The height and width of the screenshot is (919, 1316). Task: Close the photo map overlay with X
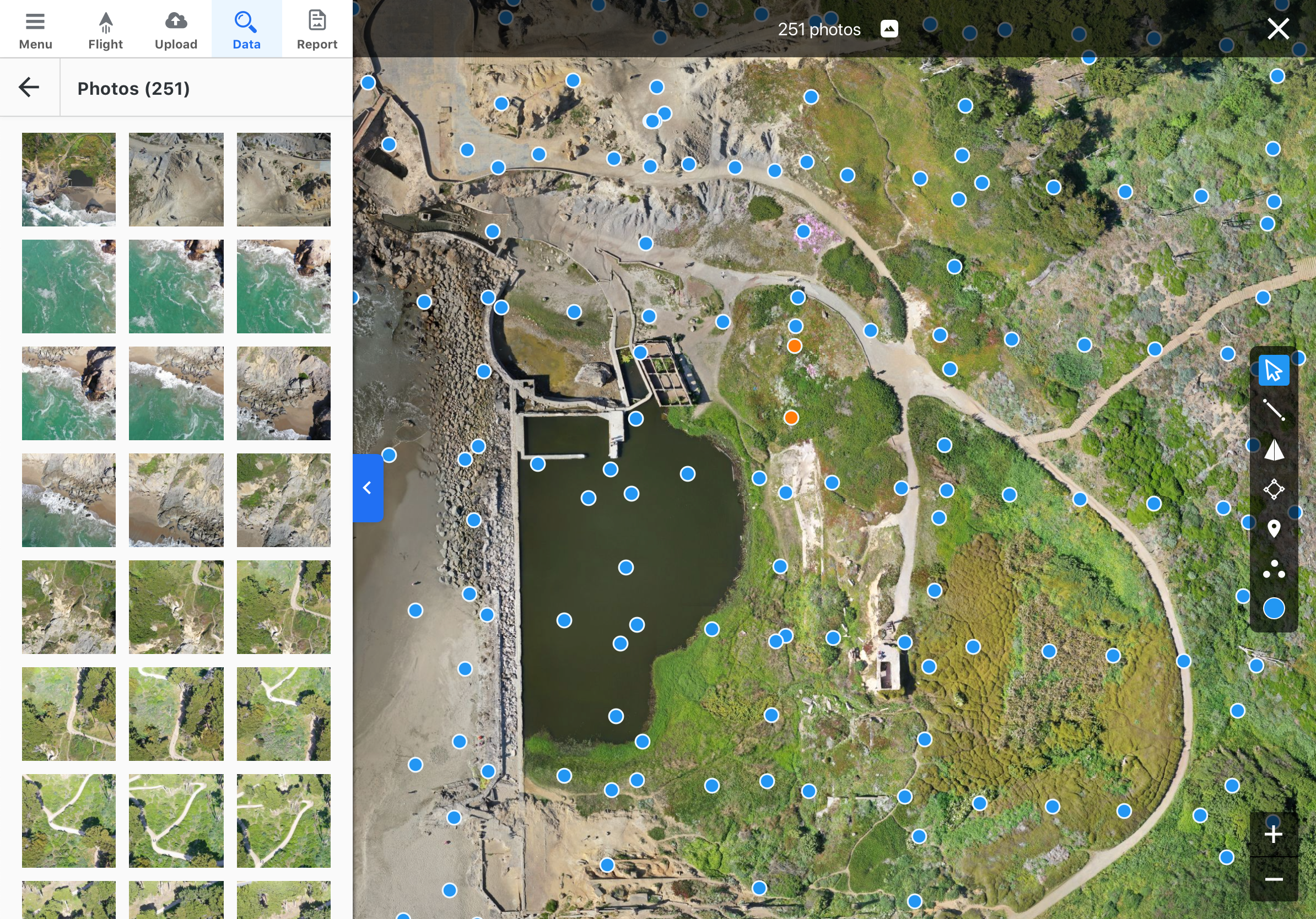tap(1277, 29)
